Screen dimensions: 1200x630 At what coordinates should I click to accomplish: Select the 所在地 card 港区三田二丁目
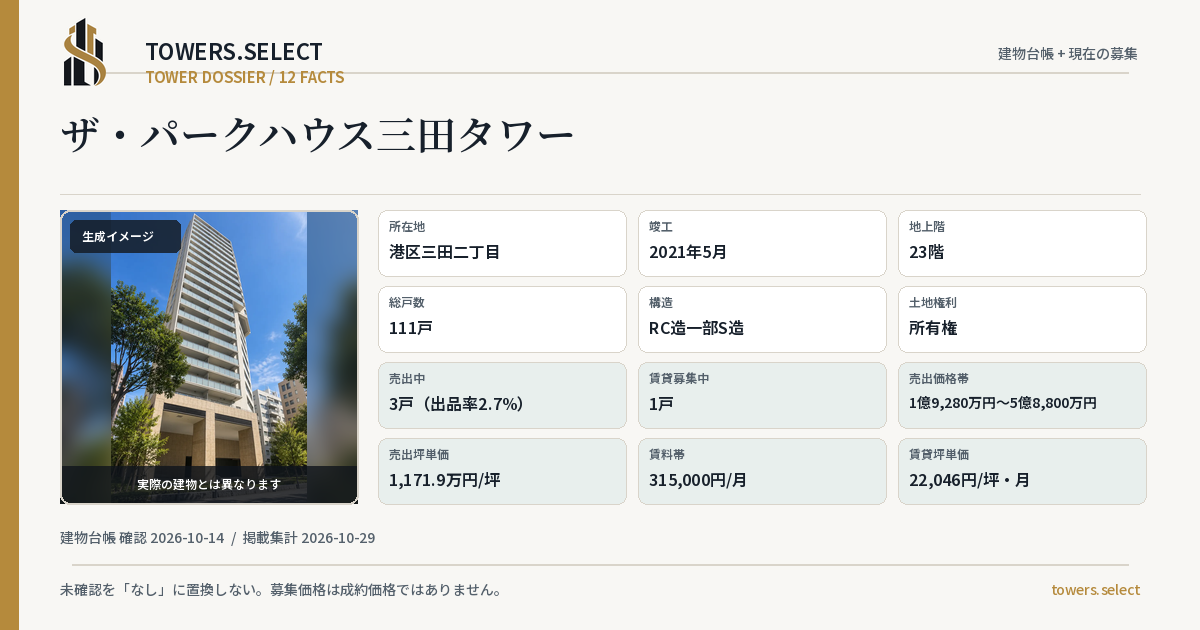[502, 243]
